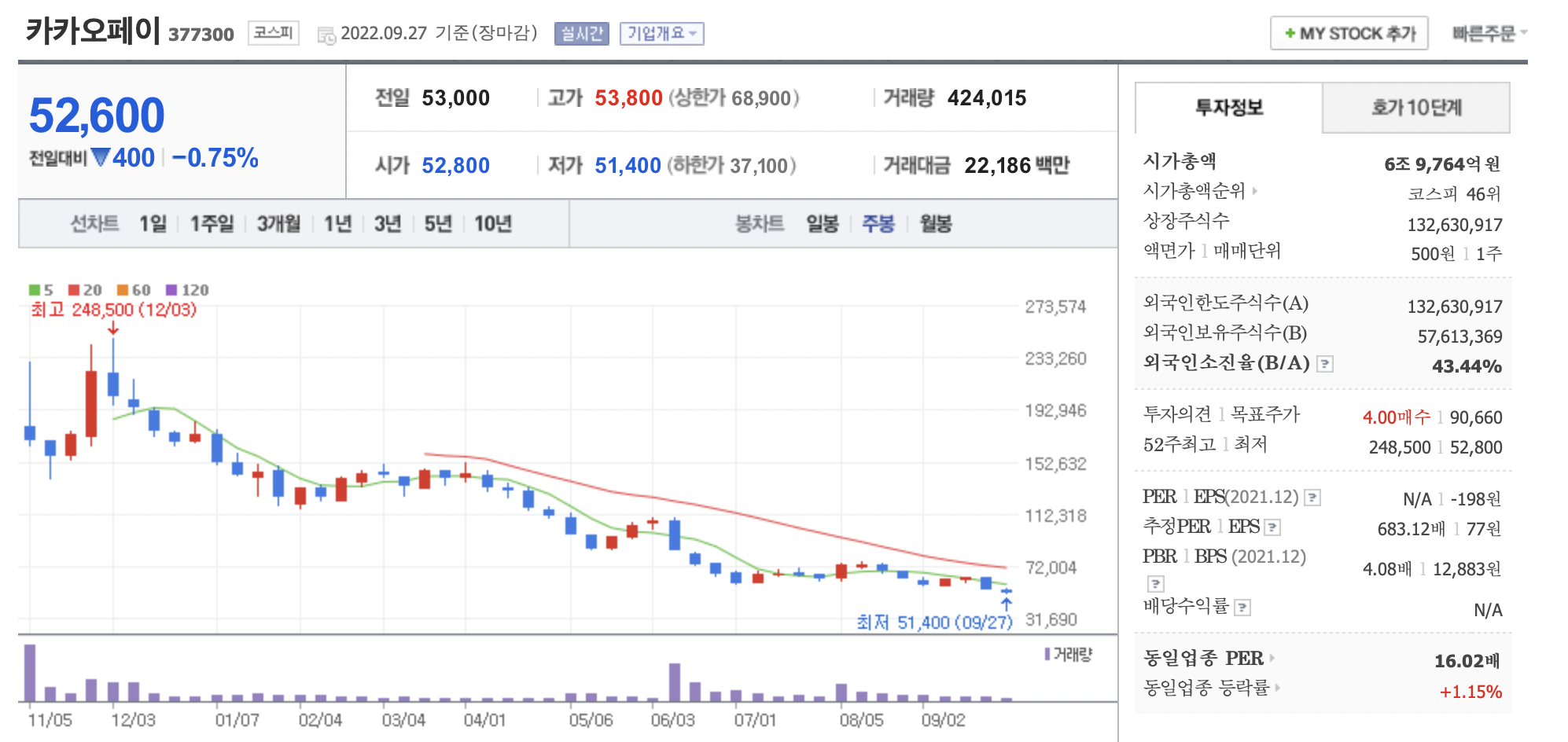Screen dimensions: 1568x742
Task: Click the target price 90,660
Action: (x=1476, y=417)
